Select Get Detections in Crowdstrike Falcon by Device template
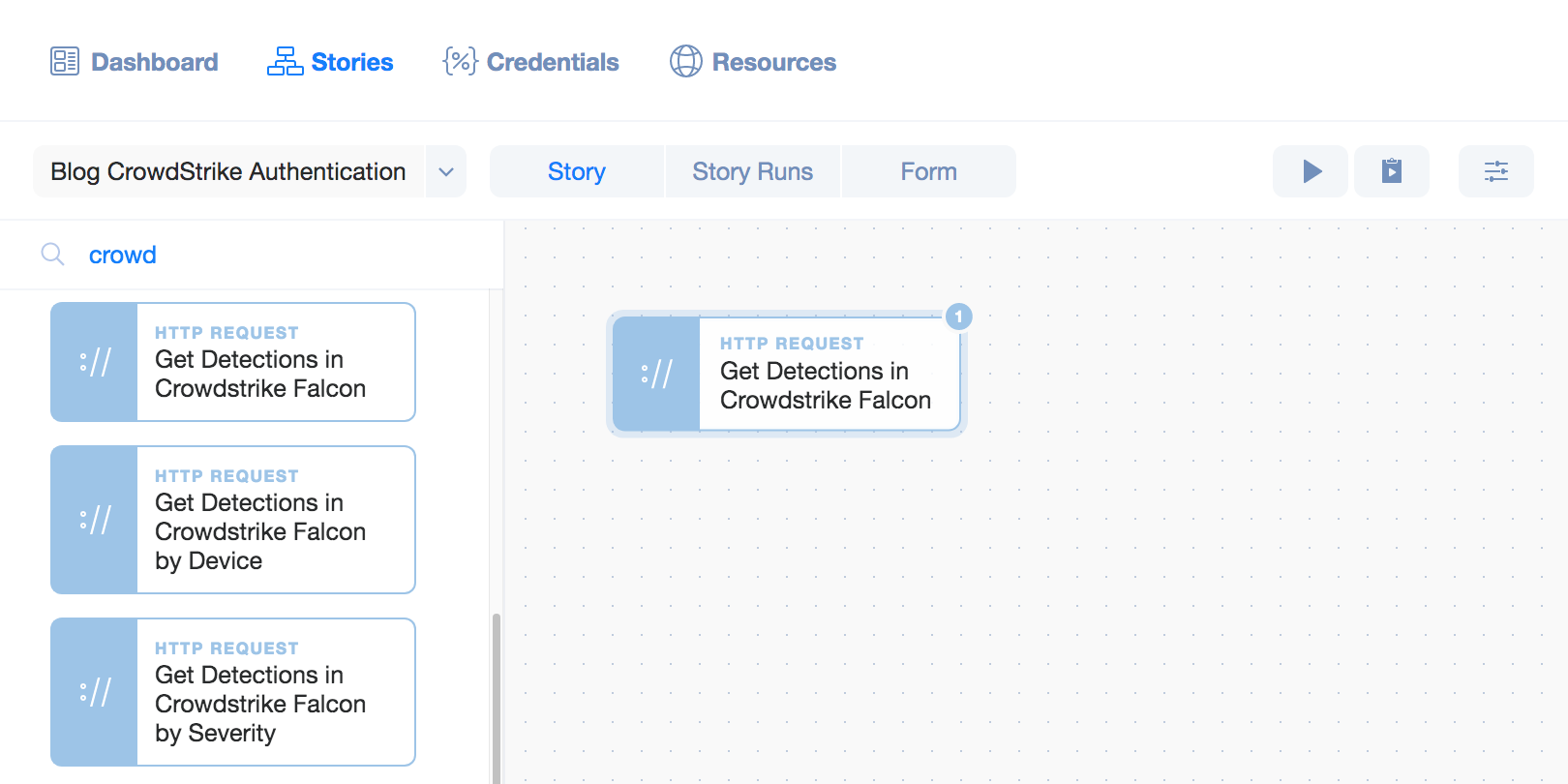This screenshot has height=784, width=1568. click(x=233, y=520)
